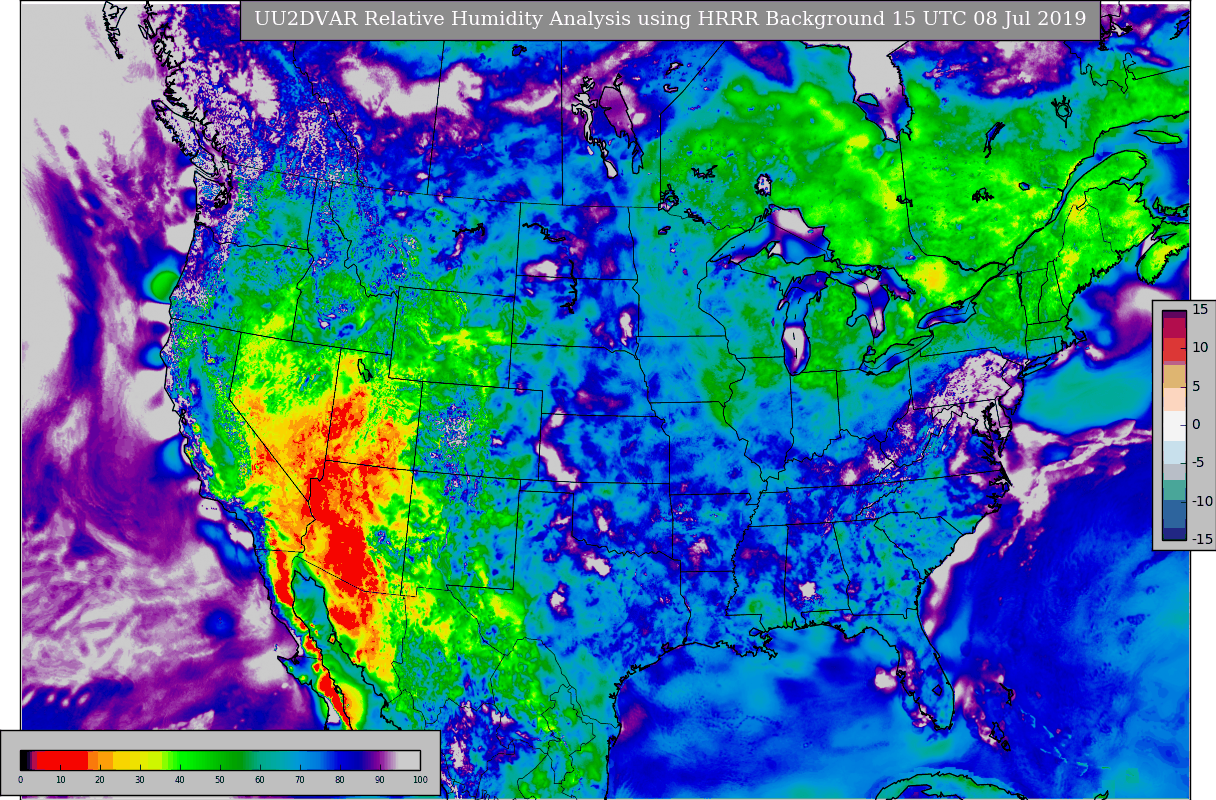The height and width of the screenshot is (800, 1216).
Task: Click the '10' label on the right difference colorbar
Action: 1200,347
